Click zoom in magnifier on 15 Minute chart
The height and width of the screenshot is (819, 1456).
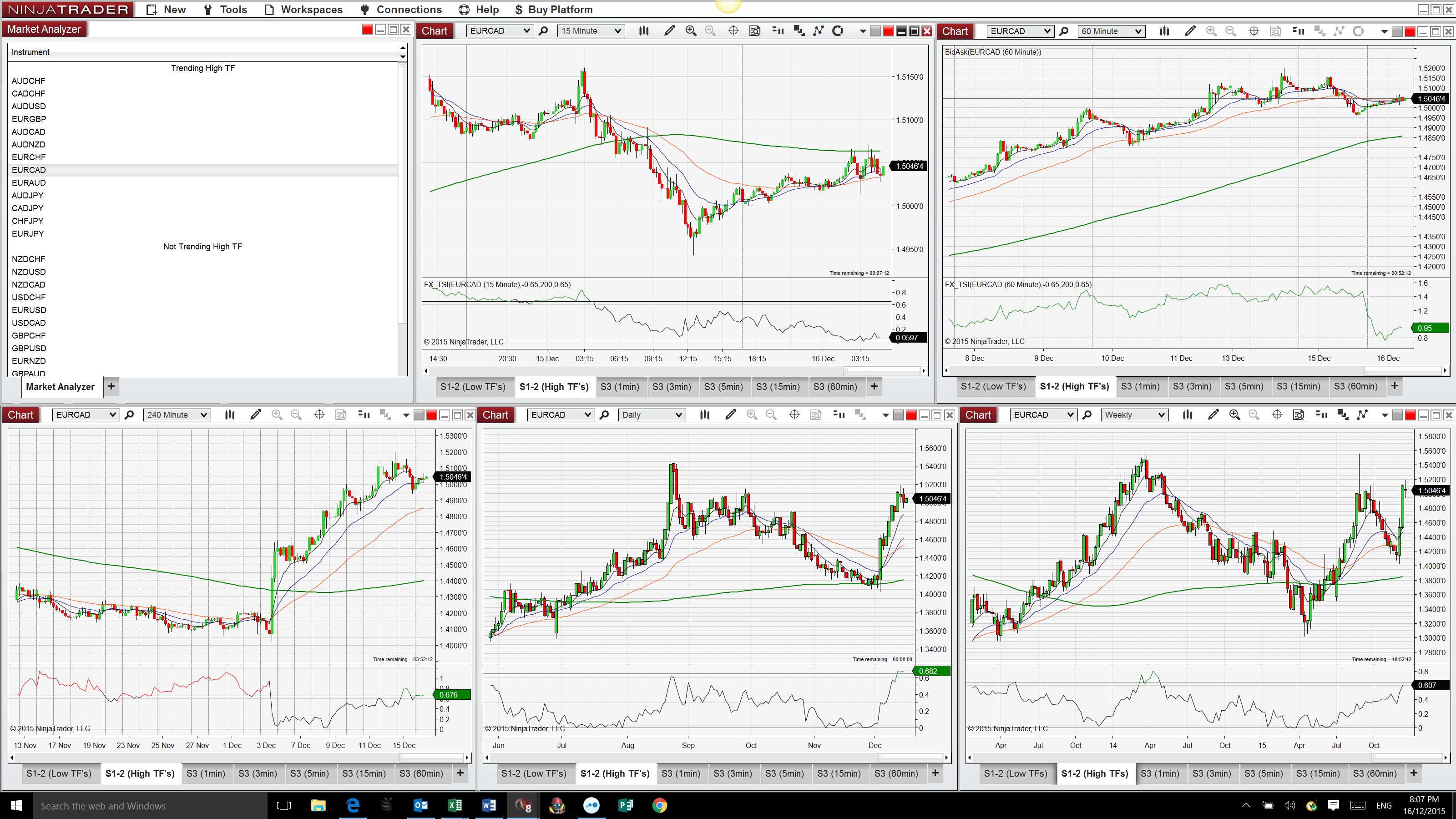tap(691, 31)
